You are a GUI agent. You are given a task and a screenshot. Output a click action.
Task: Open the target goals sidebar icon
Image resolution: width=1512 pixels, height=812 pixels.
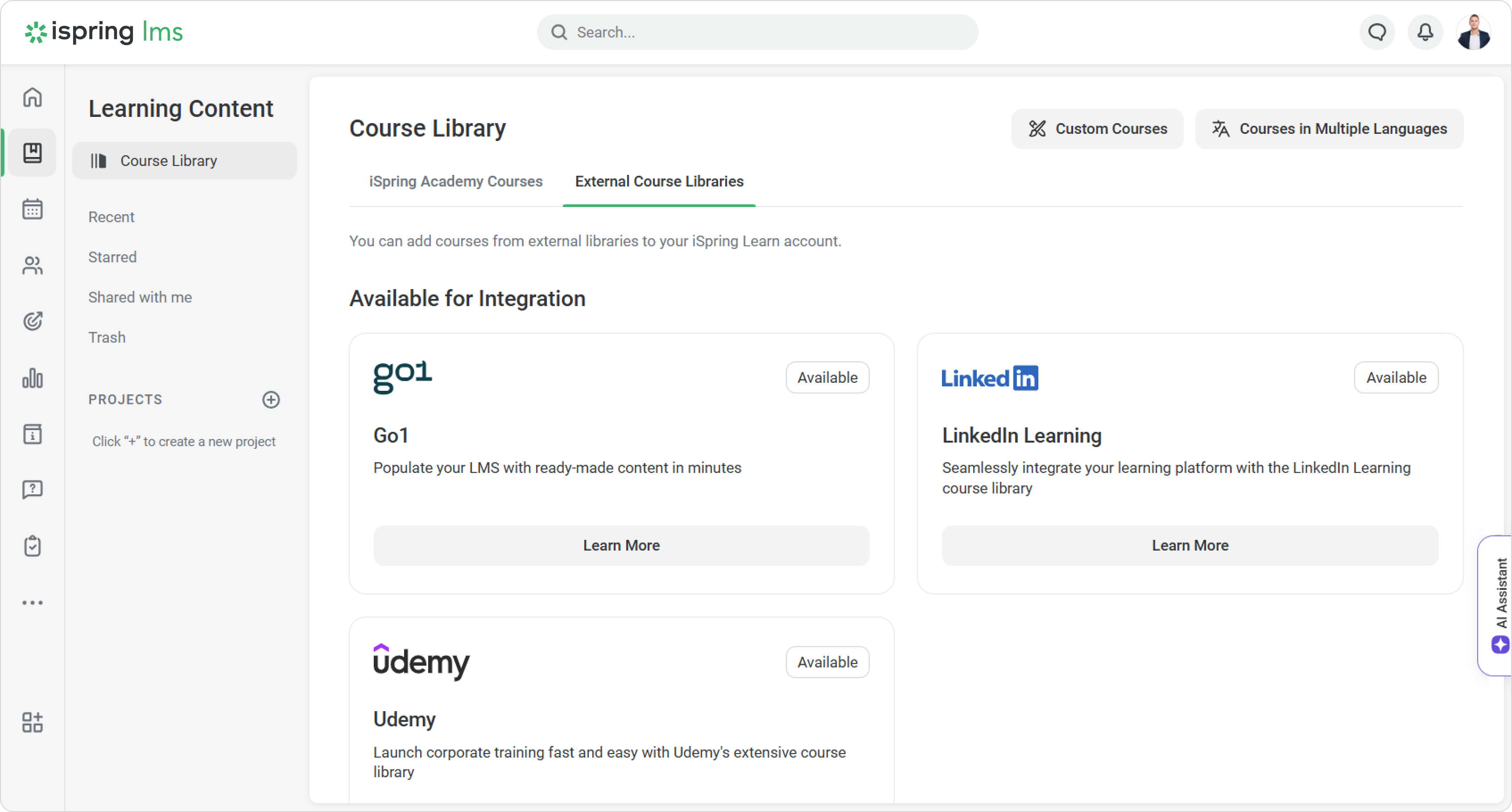click(x=32, y=321)
